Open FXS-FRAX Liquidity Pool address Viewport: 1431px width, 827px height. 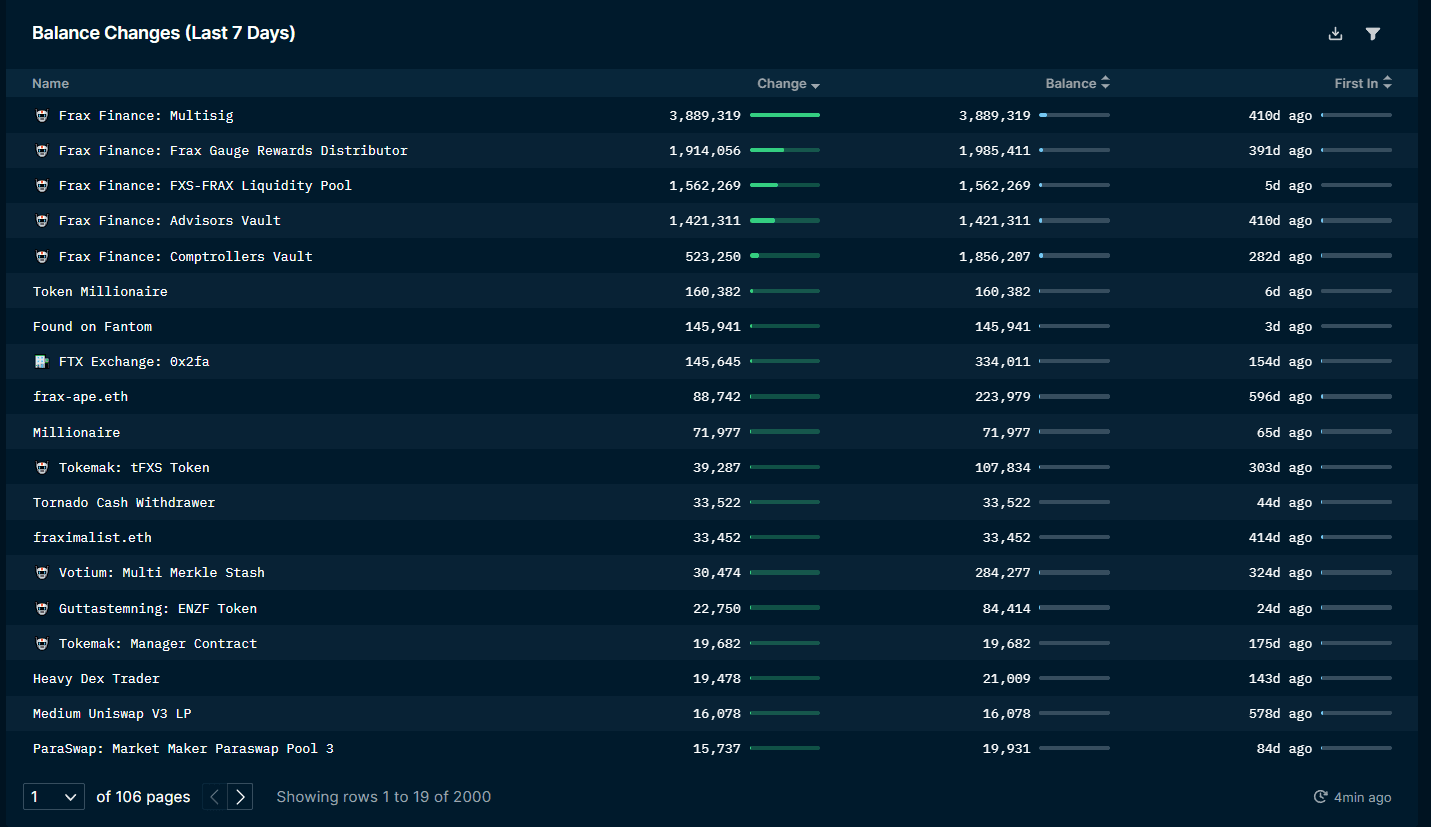[x=205, y=186]
